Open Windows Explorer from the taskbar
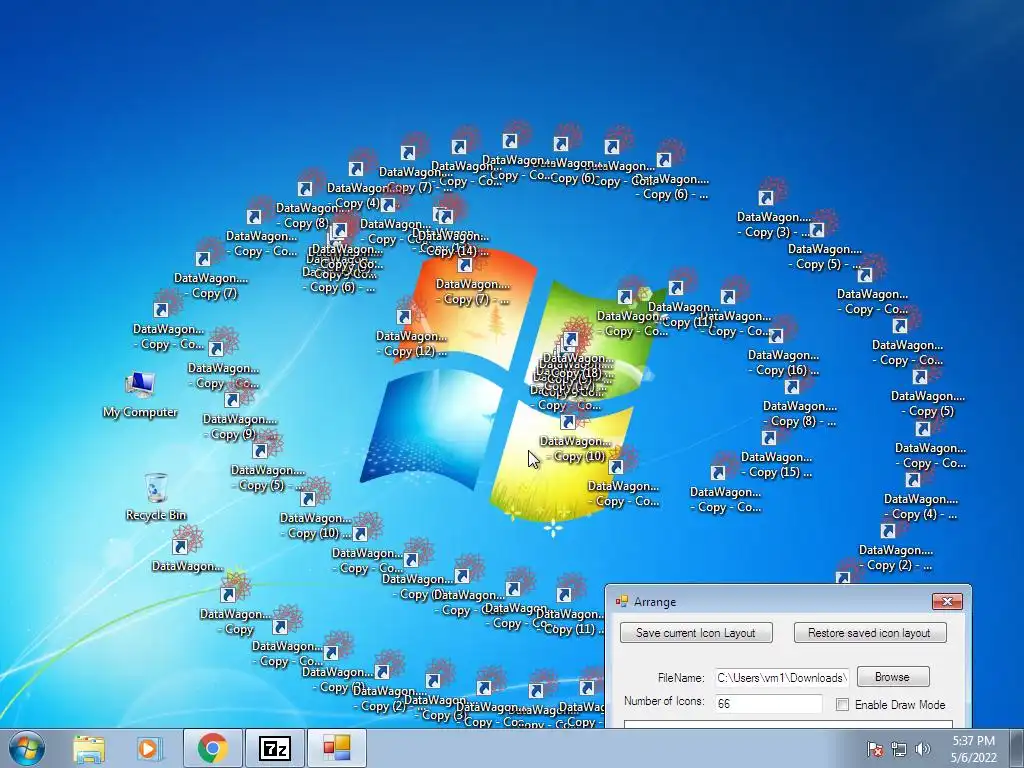Viewport: 1024px width, 768px height. pos(89,748)
